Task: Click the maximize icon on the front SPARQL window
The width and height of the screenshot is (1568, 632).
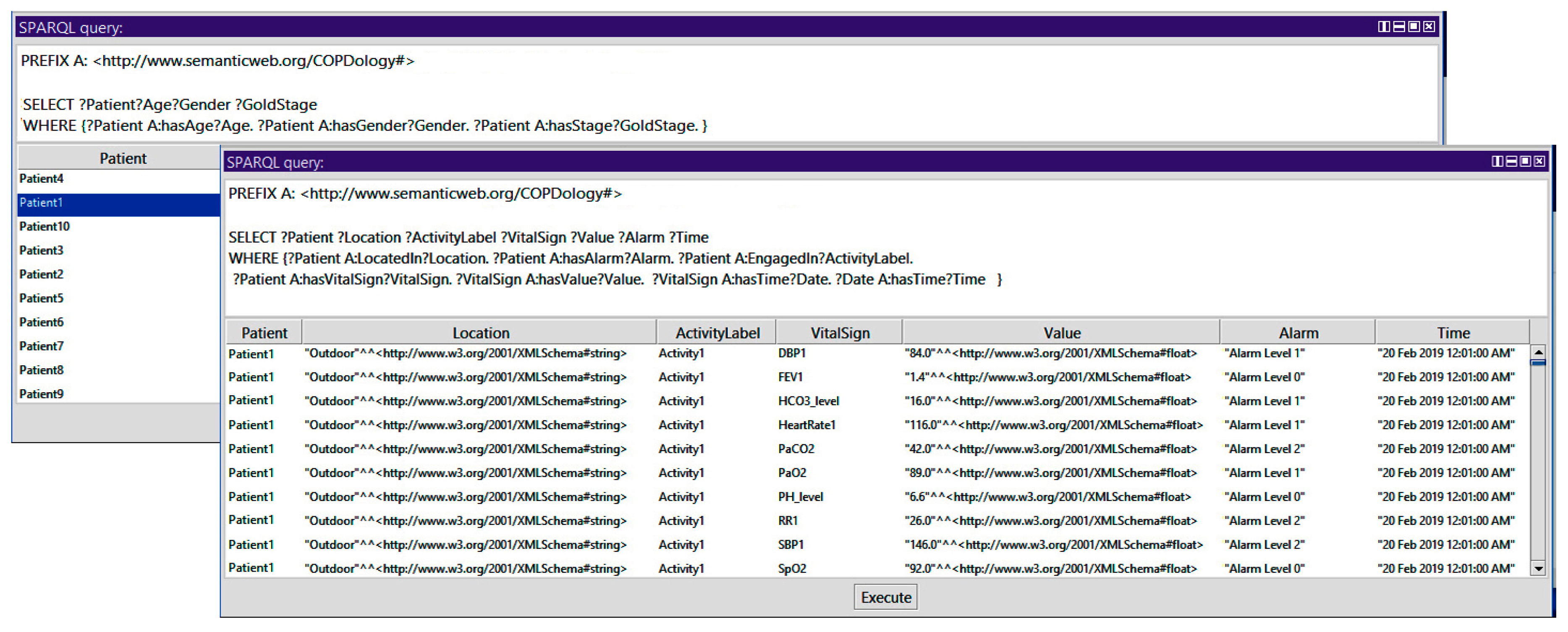Action: click(1526, 161)
